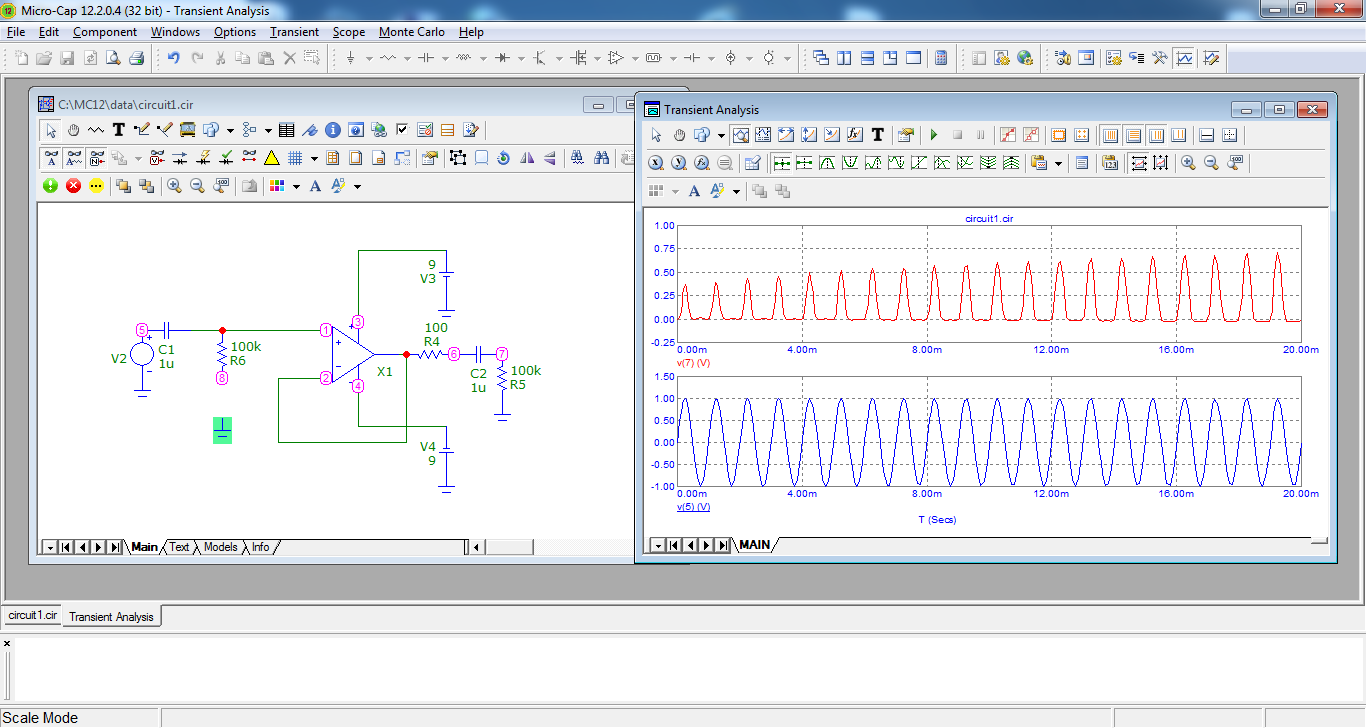Click the ground symbol component icon
Image resolution: width=1366 pixels, height=728 pixels.
point(351,58)
